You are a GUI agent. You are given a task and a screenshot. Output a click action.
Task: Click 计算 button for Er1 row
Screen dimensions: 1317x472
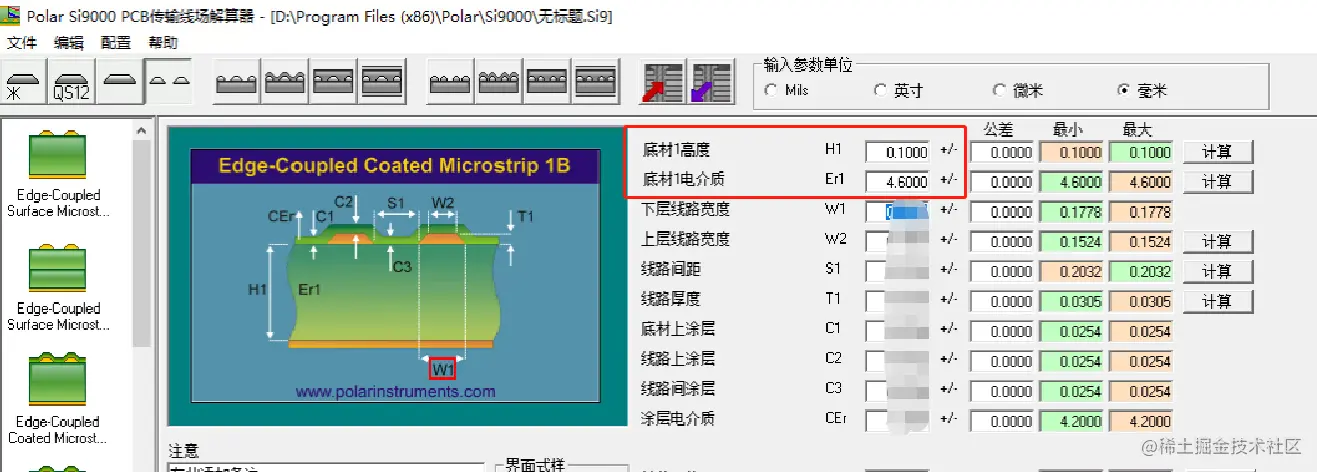[x=1217, y=182]
